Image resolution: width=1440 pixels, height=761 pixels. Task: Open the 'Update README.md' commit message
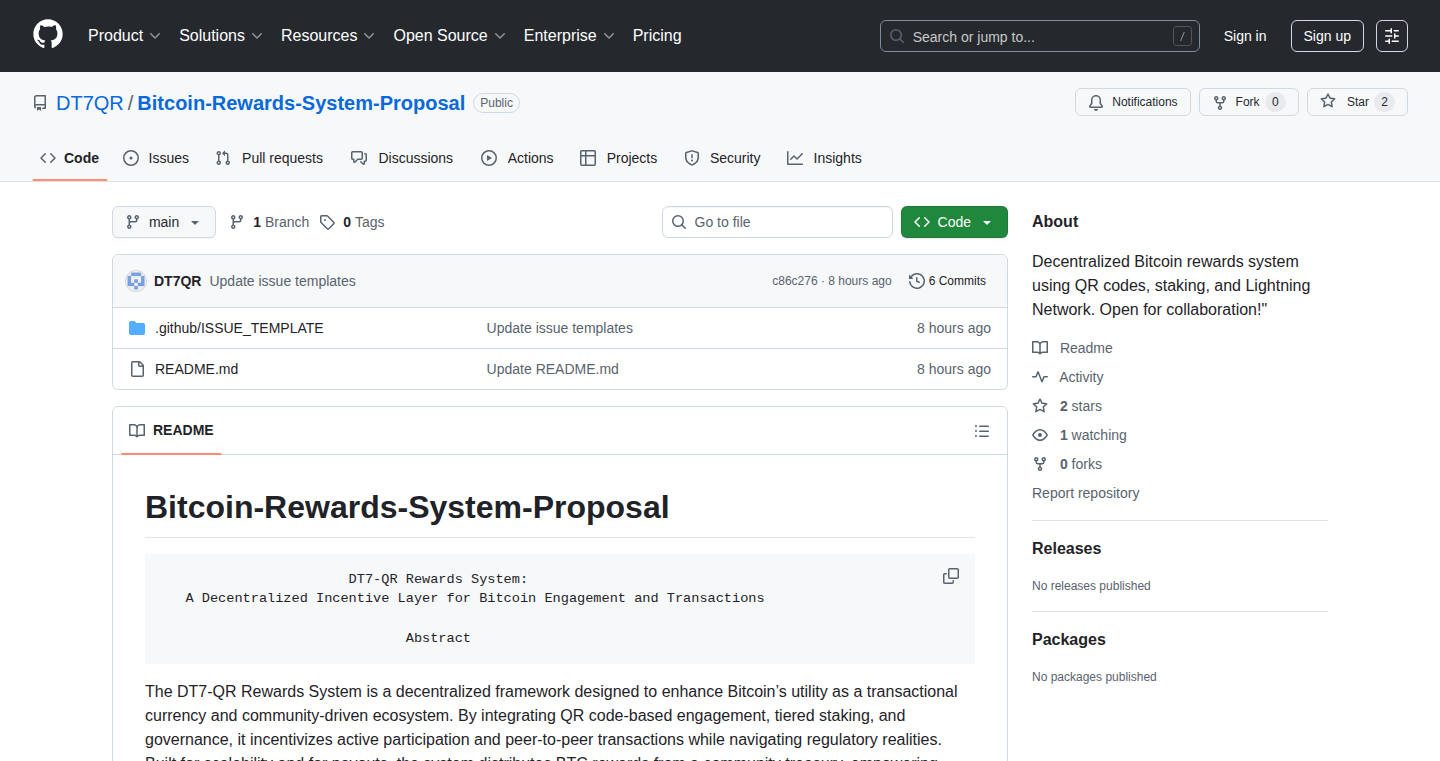pyautogui.click(x=552, y=369)
